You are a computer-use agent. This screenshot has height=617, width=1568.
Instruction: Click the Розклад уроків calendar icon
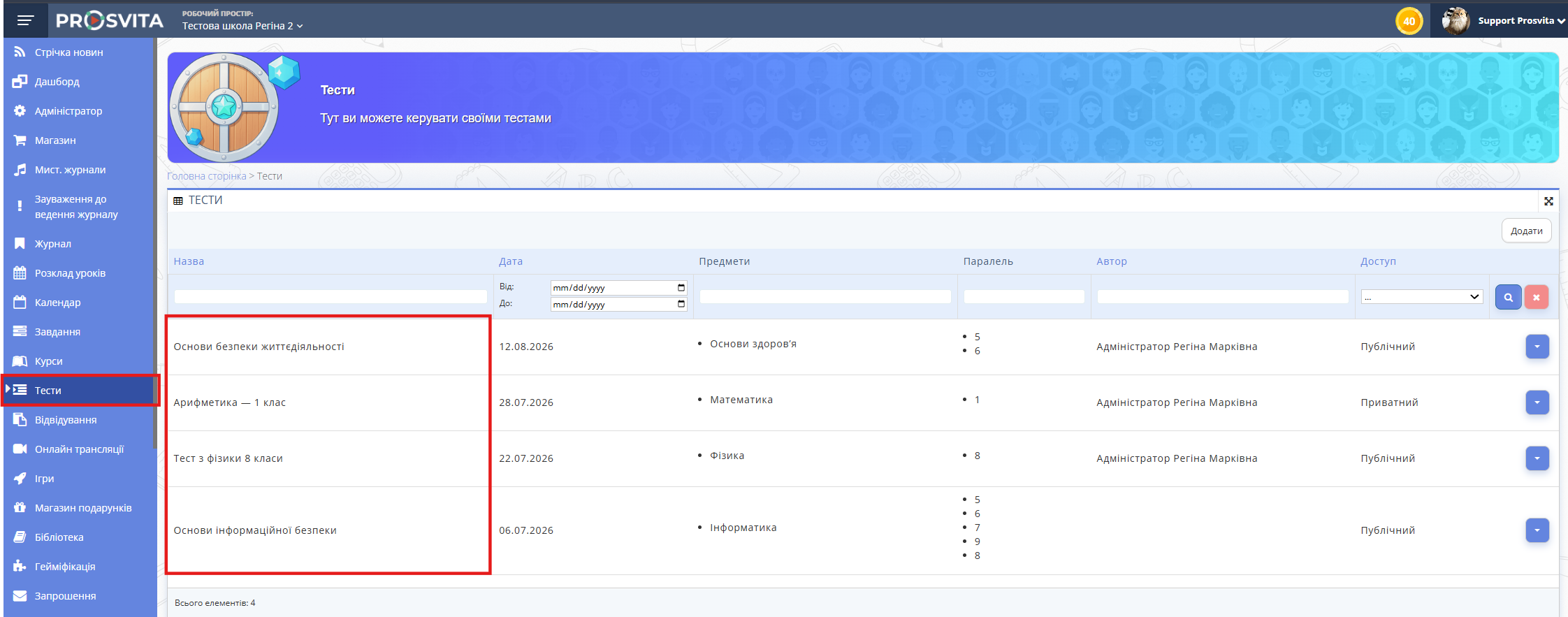[20, 273]
